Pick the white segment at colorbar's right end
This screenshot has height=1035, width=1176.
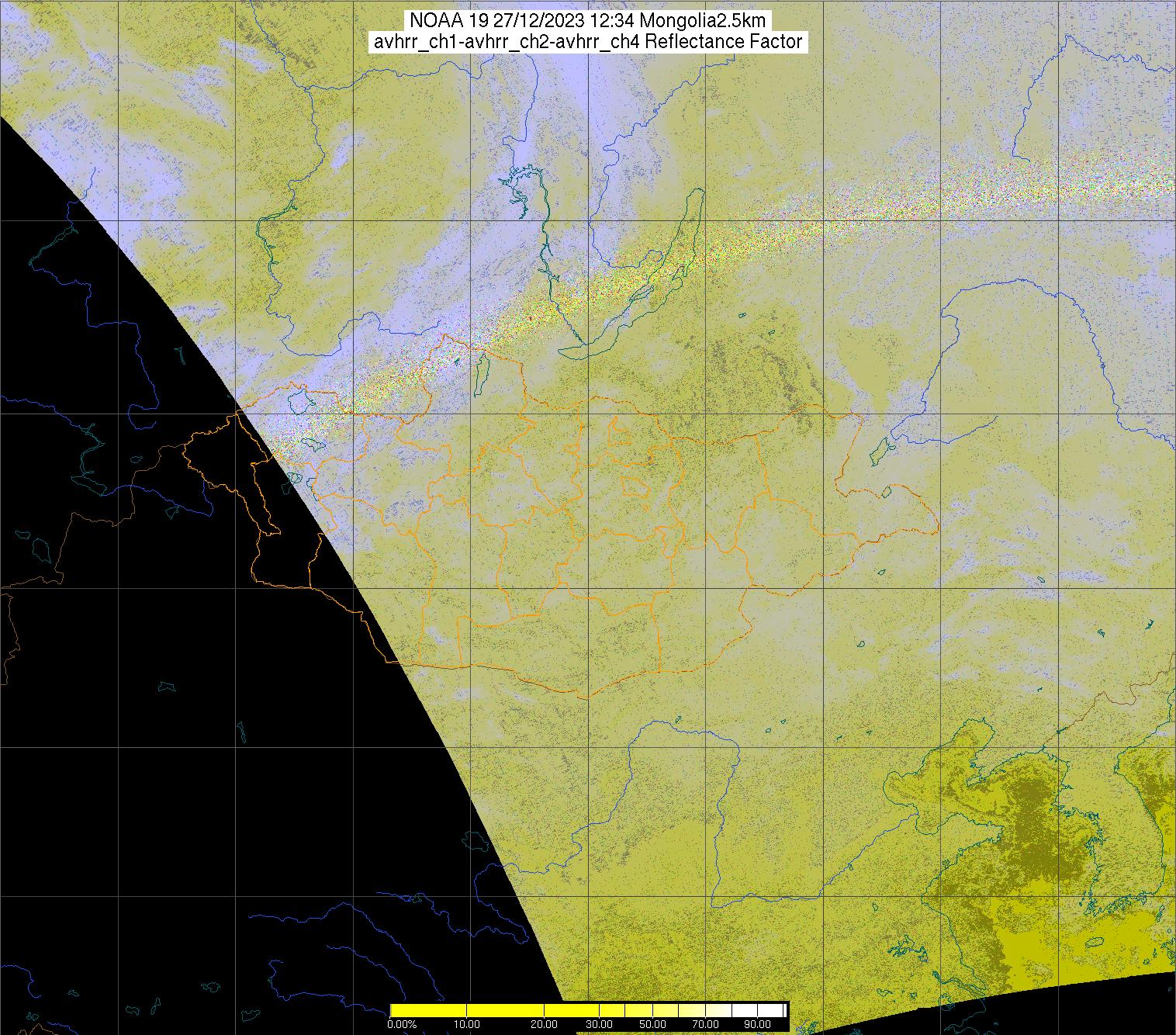772,1010
